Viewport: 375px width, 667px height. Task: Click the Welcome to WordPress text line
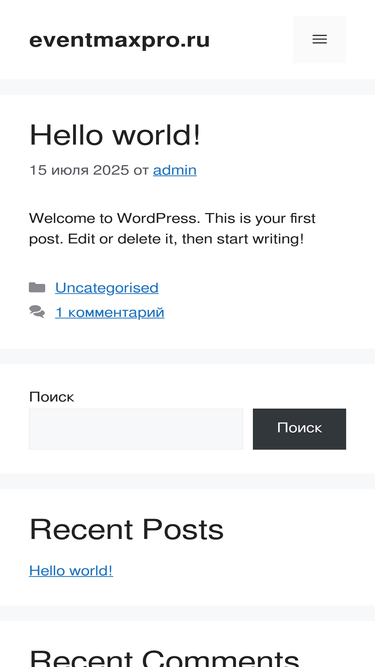(172, 218)
